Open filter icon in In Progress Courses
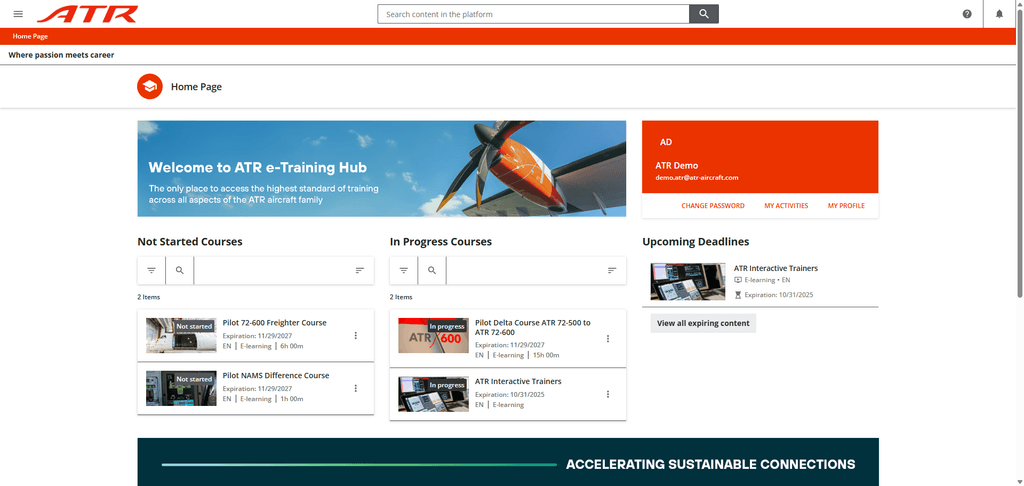Image resolution: width=1024 pixels, height=486 pixels. (x=403, y=271)
